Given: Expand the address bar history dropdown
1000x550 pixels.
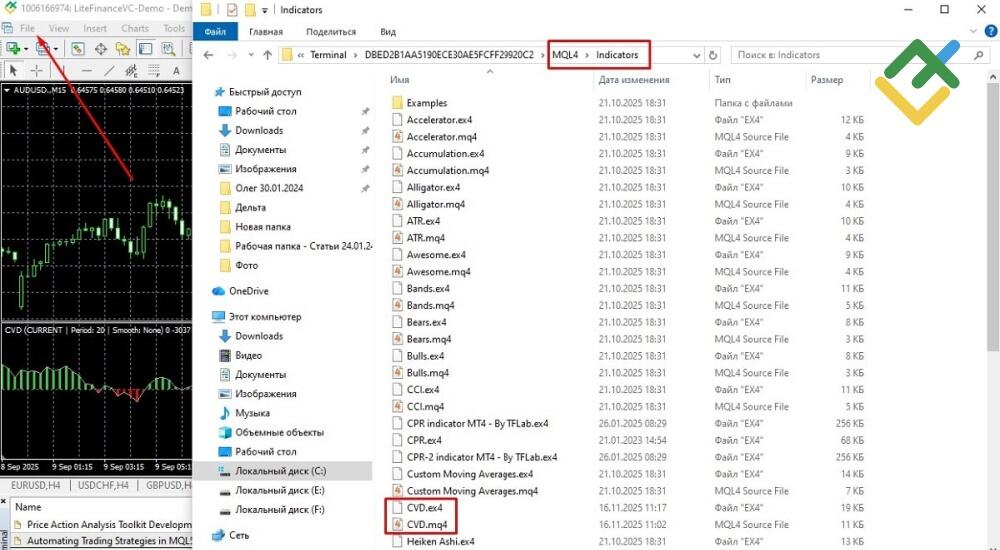Looking at the screenshot, I should point(693,55).
